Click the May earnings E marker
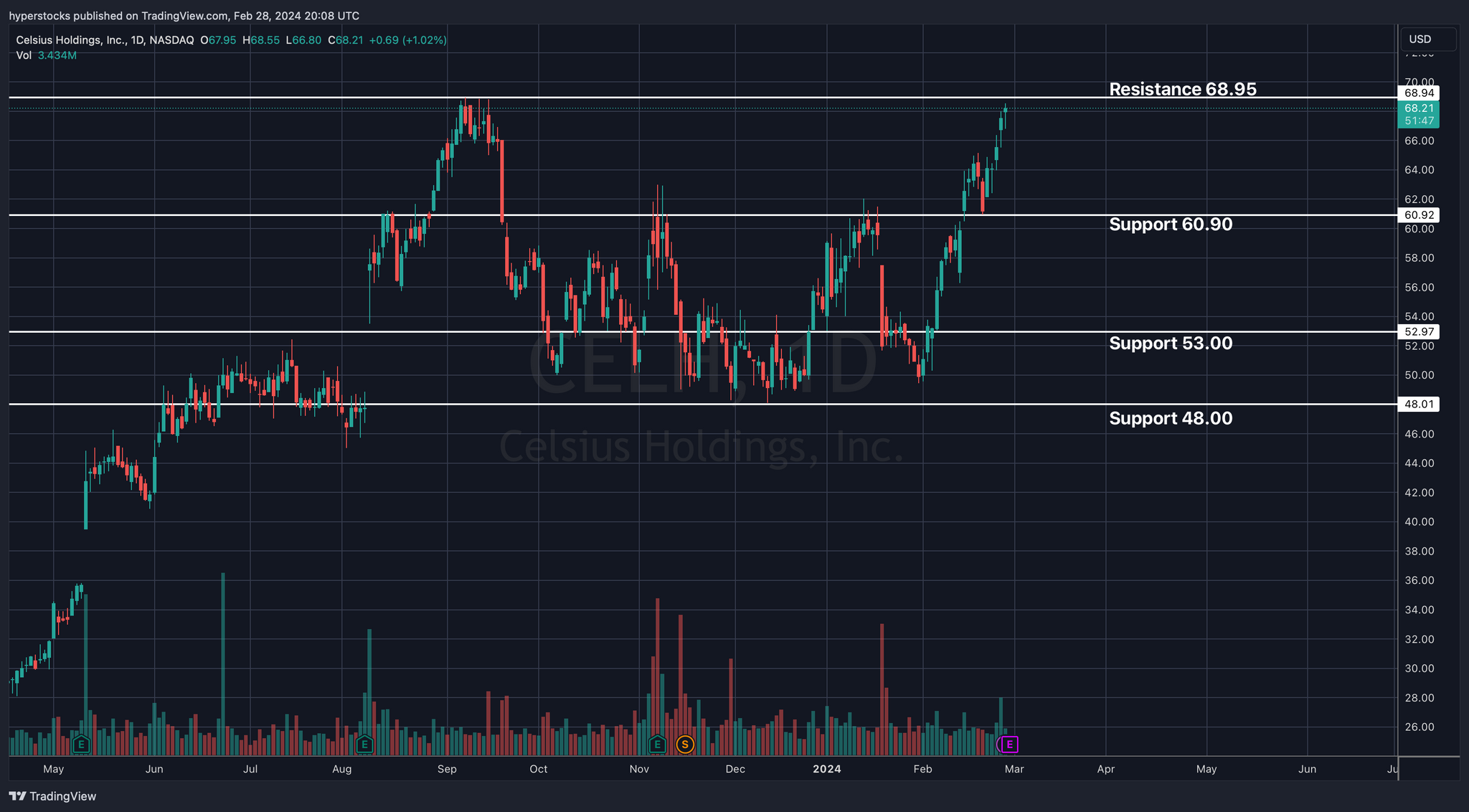Viewport: 1469px width, 812px height. 81,745
